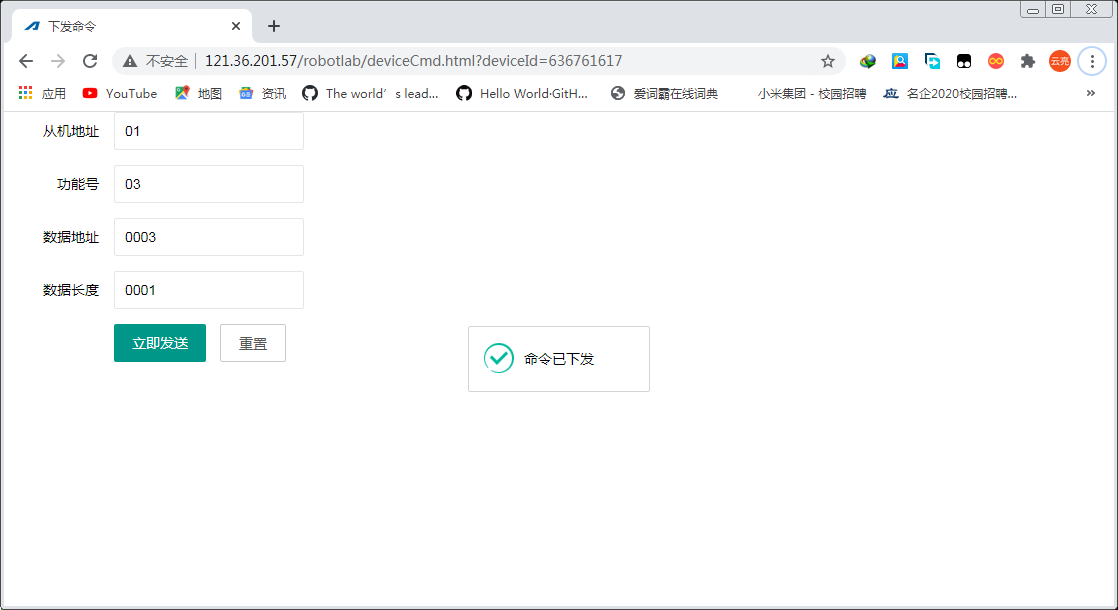Open a new browser tab

pyautogui.click(x=274, y=25)
